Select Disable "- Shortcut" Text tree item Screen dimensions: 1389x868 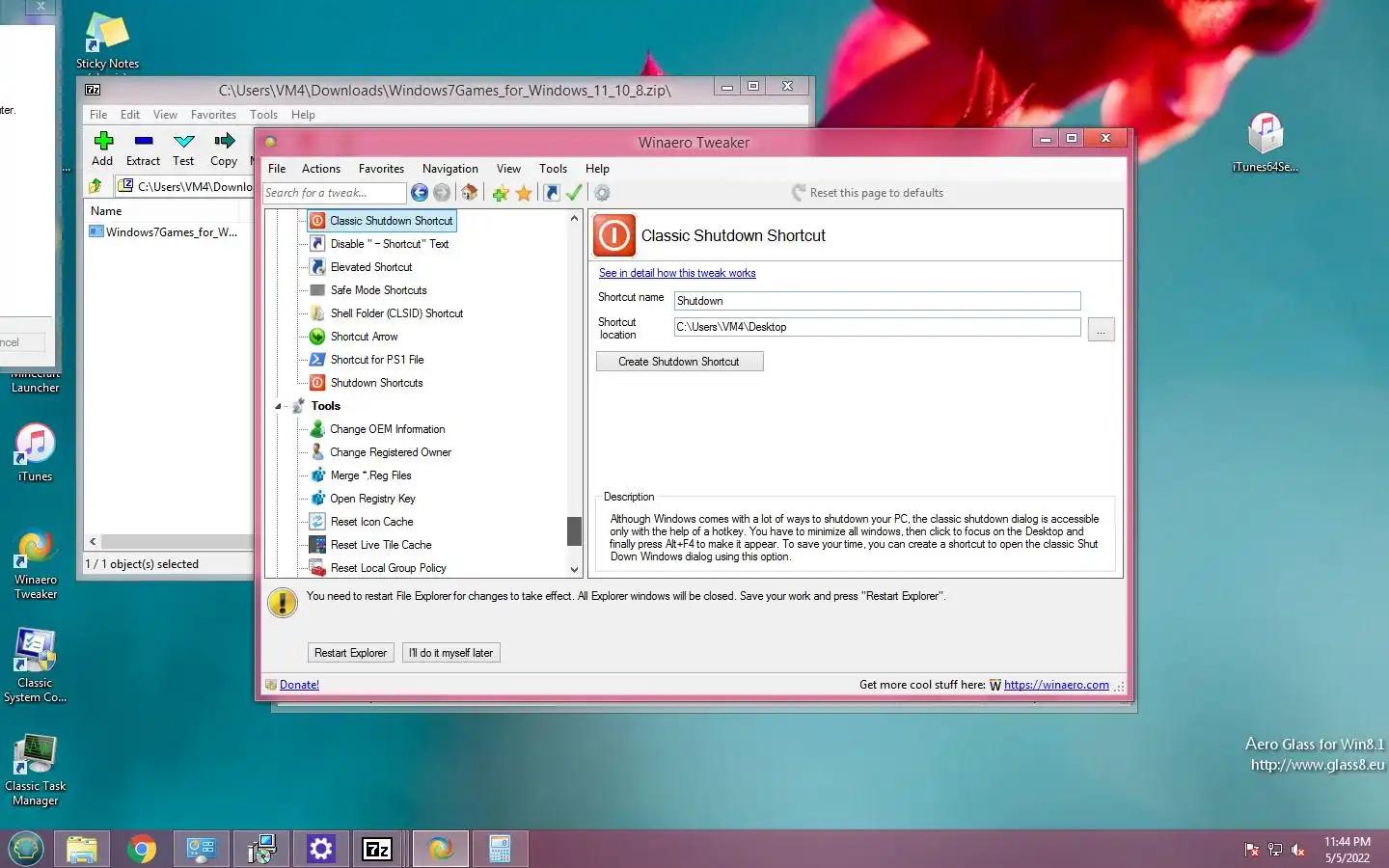(x=389, y=244)
